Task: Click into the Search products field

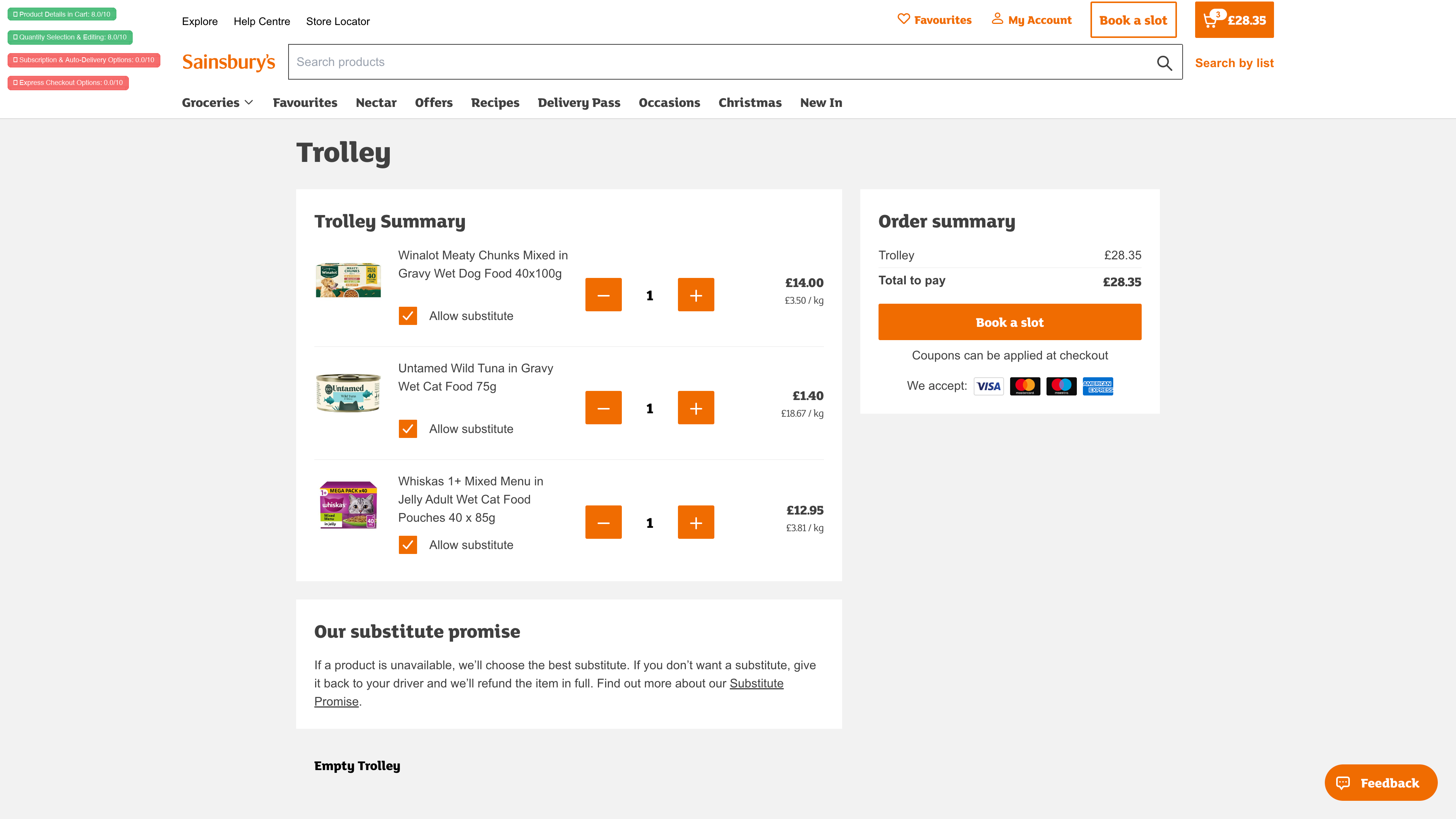Action: 718,62
